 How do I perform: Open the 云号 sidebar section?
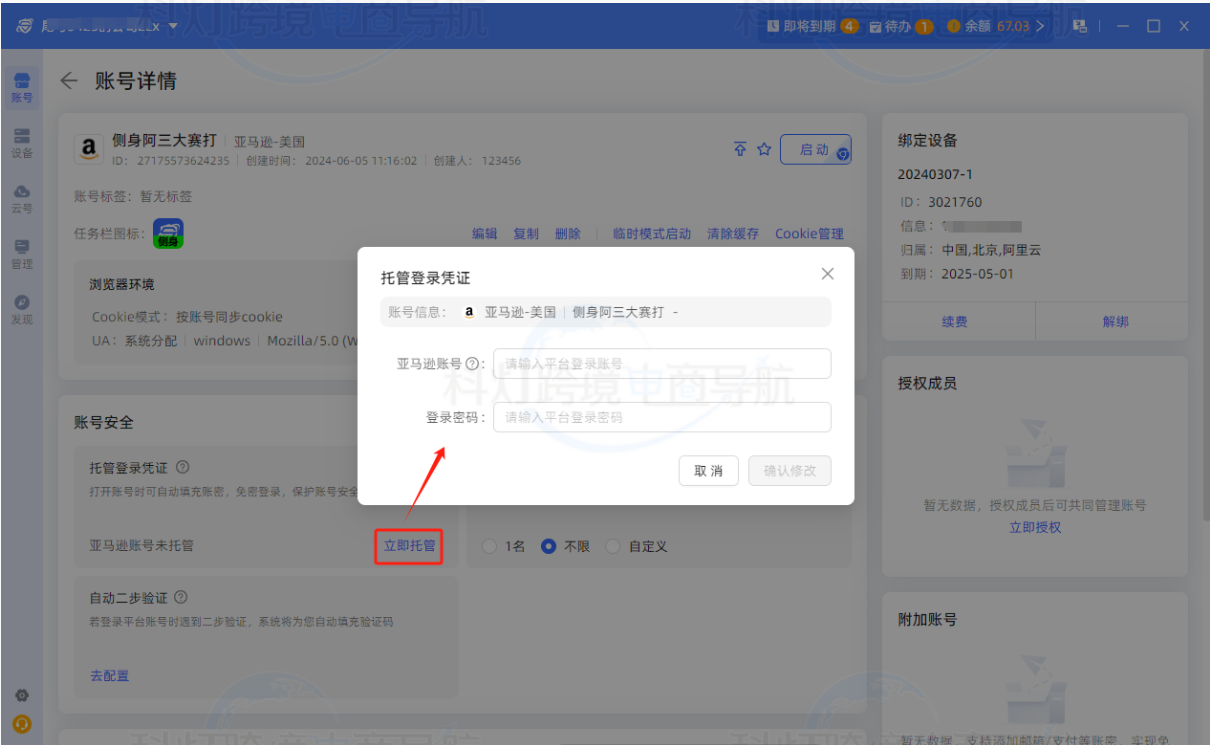coord(22,200)
